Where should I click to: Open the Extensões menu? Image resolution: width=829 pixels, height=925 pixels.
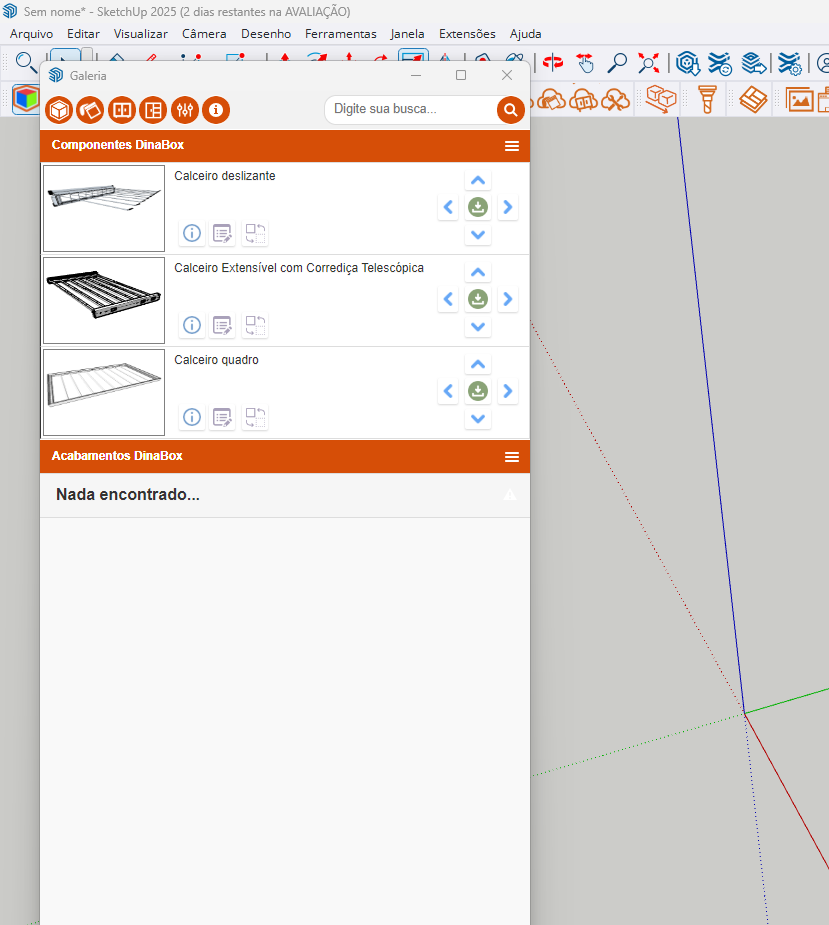[x=467, y=33]
